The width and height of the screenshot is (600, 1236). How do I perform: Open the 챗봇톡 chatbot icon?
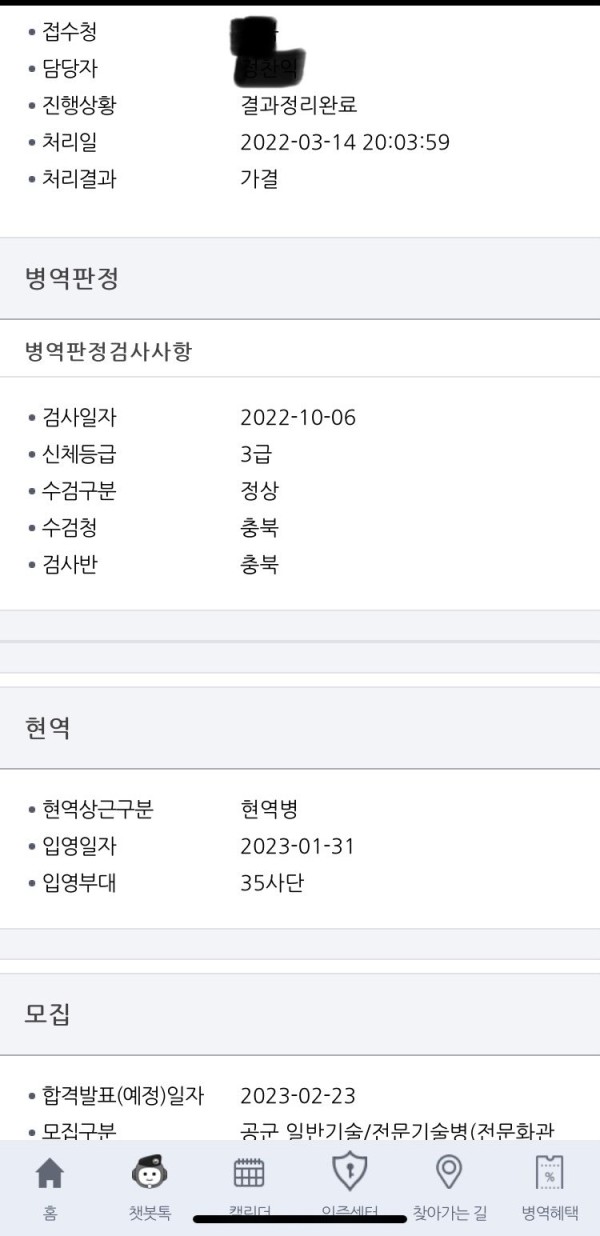coord(149,1171)
